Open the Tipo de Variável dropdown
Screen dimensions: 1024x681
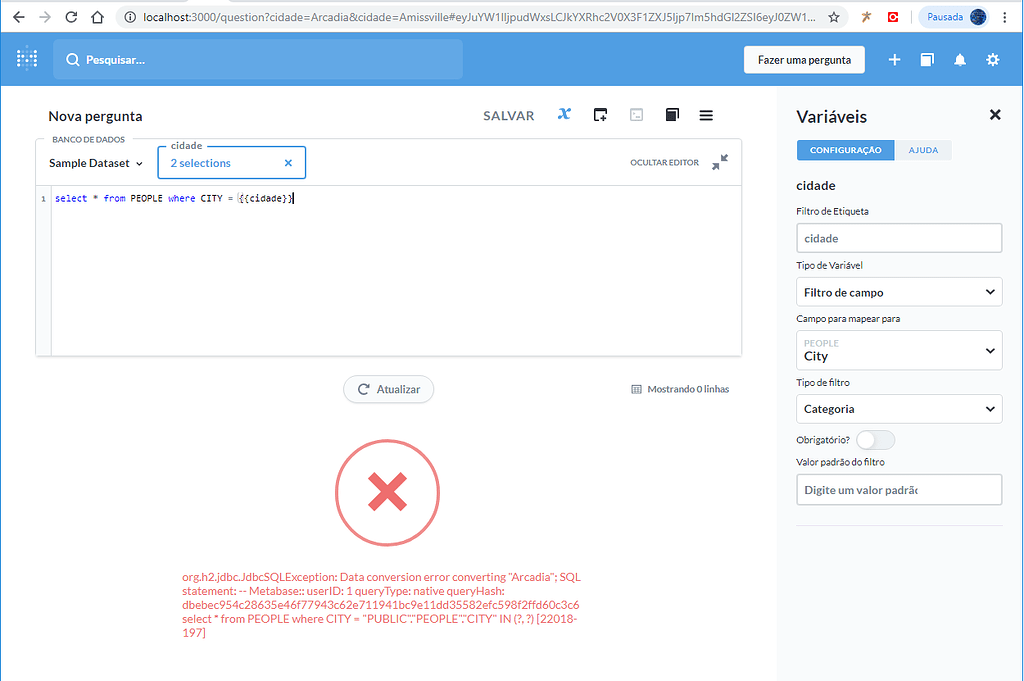point(898,291)
